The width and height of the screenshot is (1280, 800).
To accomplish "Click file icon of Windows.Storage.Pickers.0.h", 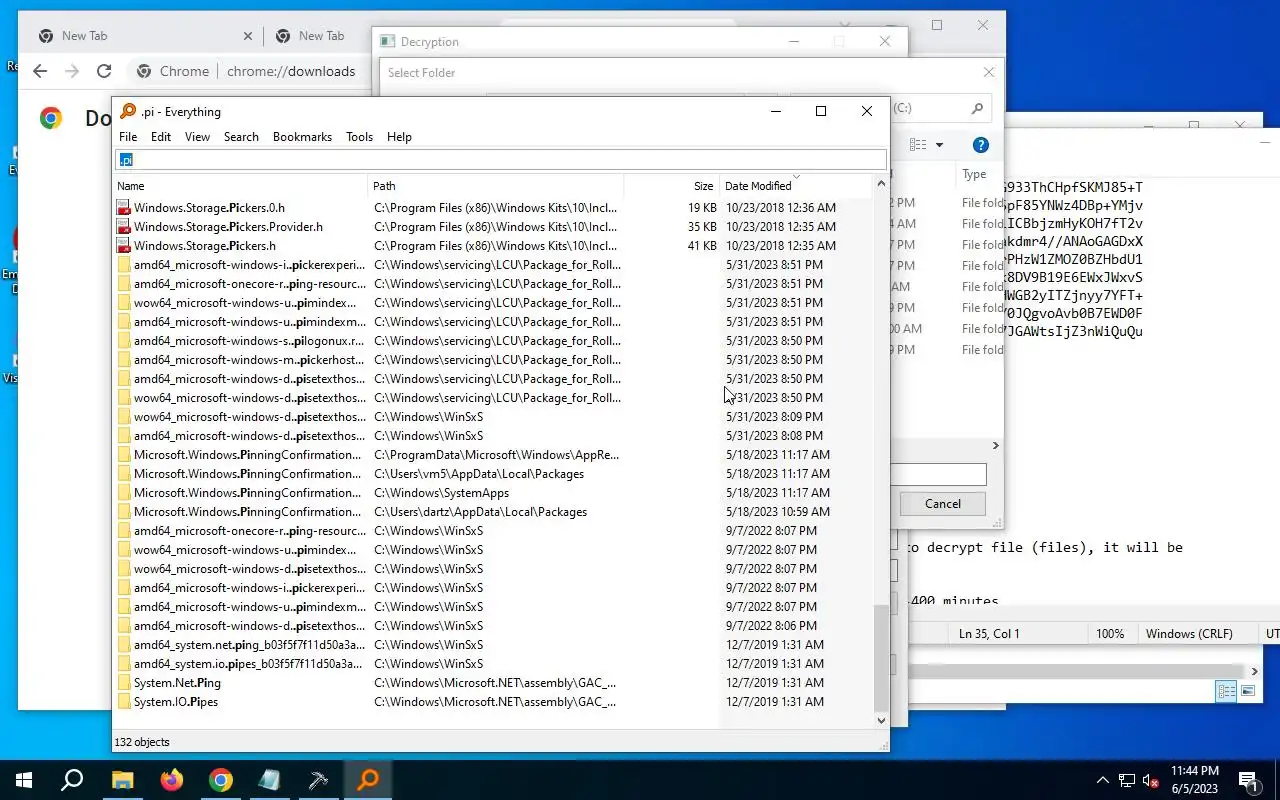I will click(x=124, y=208).
